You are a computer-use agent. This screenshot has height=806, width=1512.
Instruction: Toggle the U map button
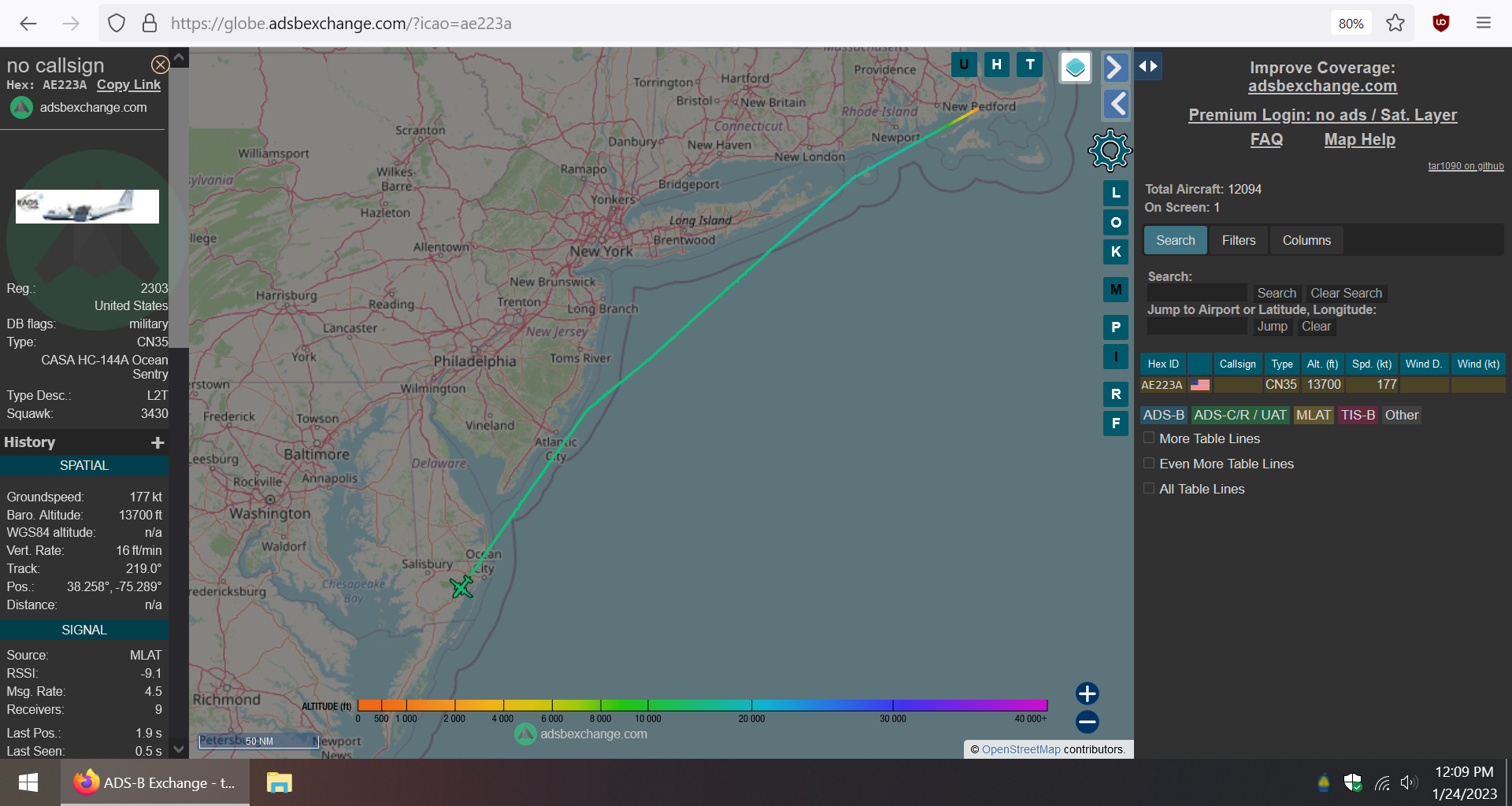click(x=964, y=65)
